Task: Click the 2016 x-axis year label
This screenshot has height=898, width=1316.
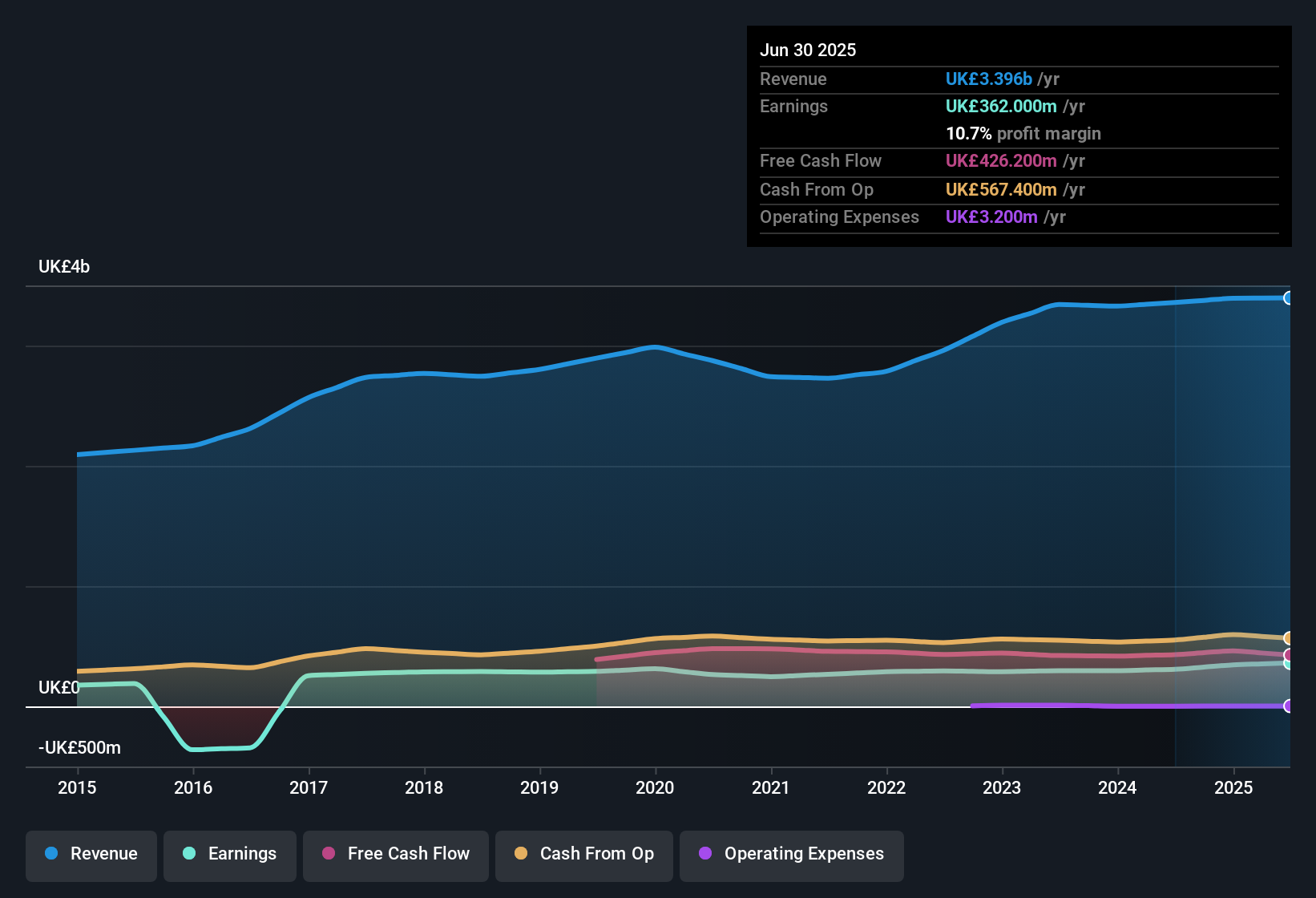Action: coord(193,788)
